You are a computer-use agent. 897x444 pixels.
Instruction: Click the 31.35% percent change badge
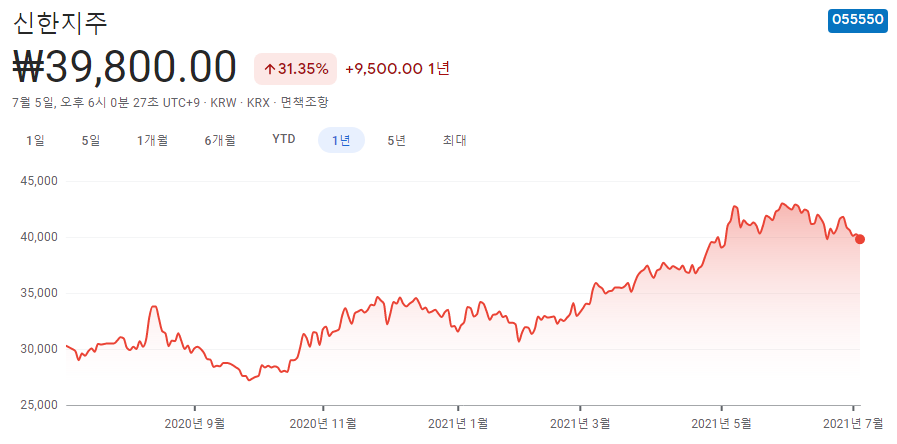[x=295, y=69]
